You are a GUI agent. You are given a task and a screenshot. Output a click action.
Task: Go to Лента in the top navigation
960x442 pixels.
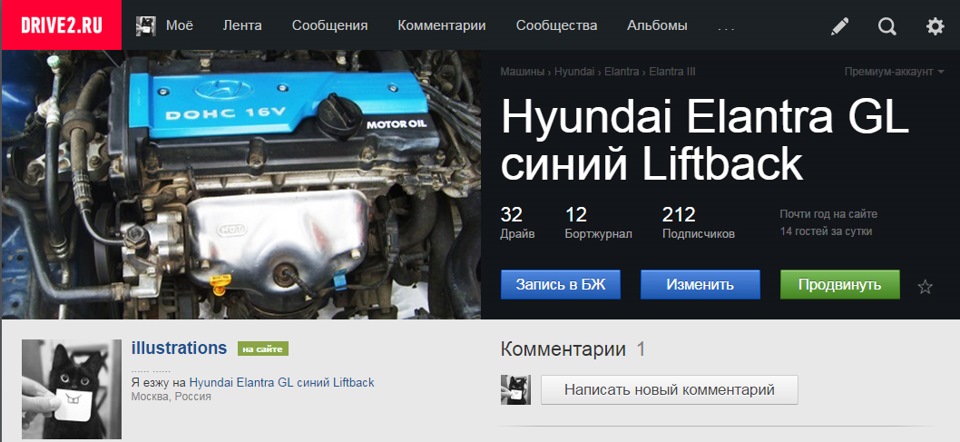click(x=242, y=26)
